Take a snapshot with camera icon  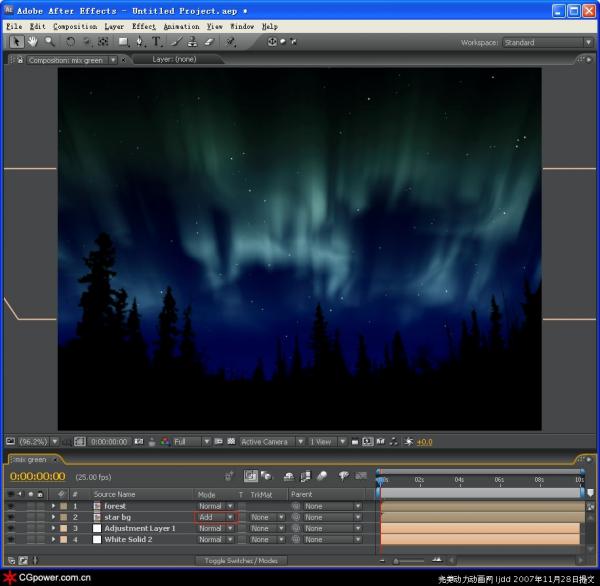pos(139,442)
